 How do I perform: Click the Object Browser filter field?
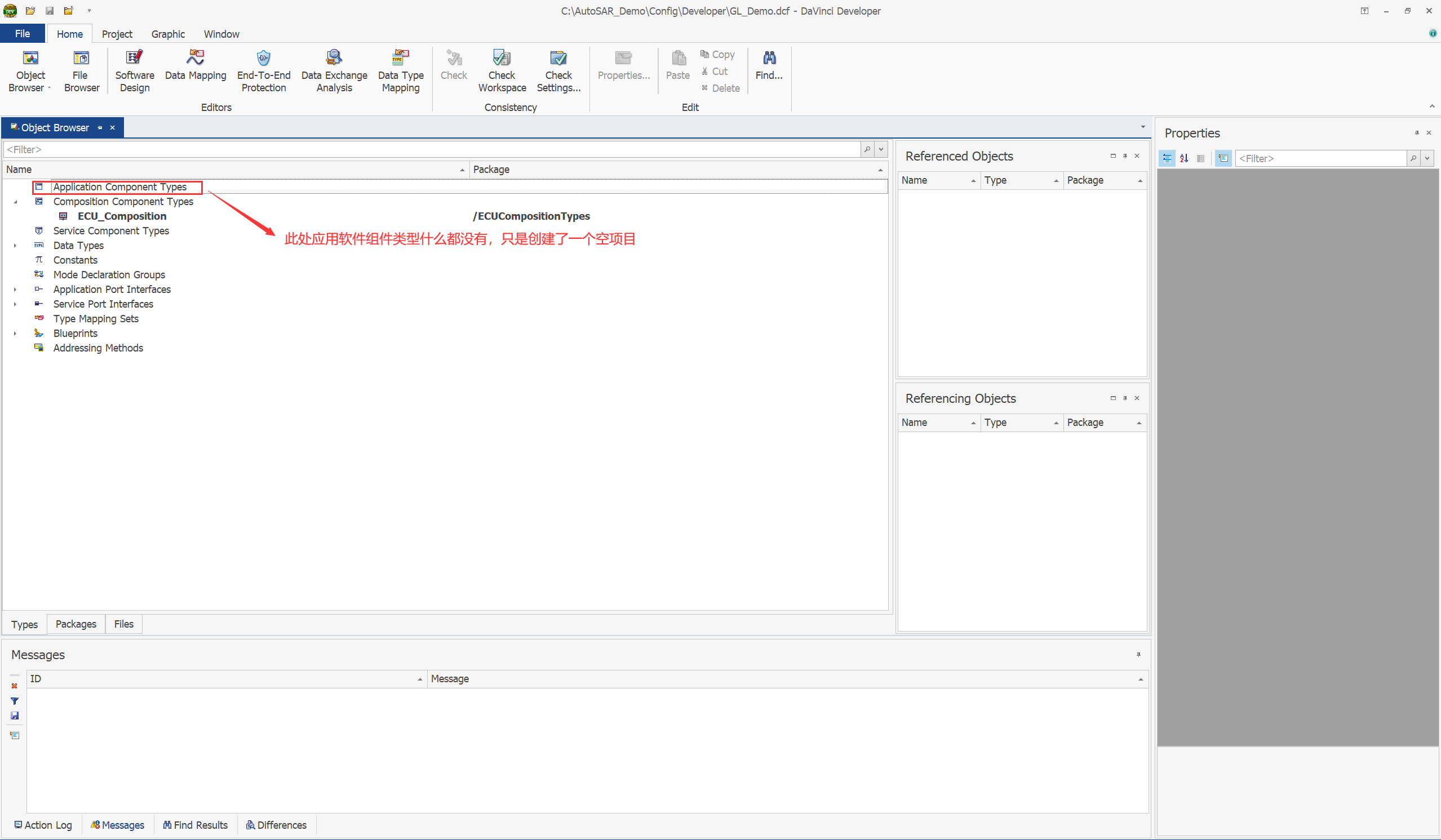pos(429,149)
